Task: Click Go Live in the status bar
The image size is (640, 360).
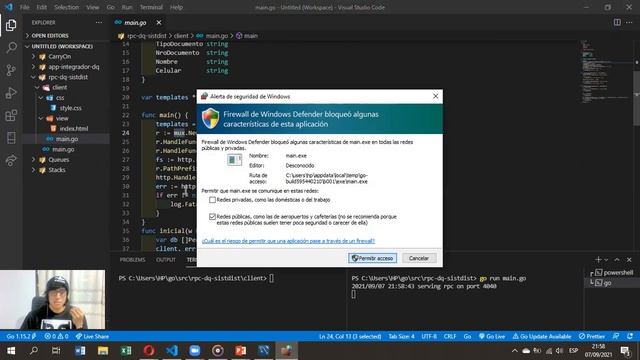Action: click(x=492, y=337)
